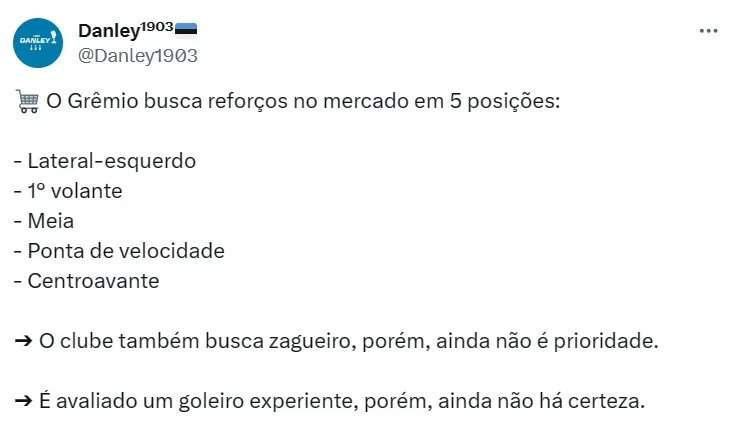Screen dimensions: 734x434
Task: Open the tweet's three-dot more options menu
Action: click(x=708, y=31)
